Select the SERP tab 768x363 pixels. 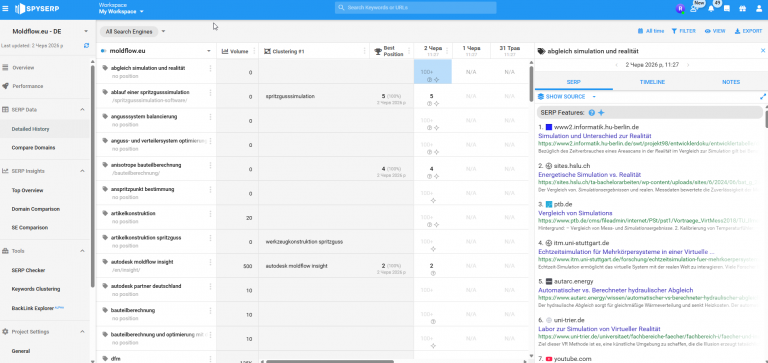pos(574,82)
